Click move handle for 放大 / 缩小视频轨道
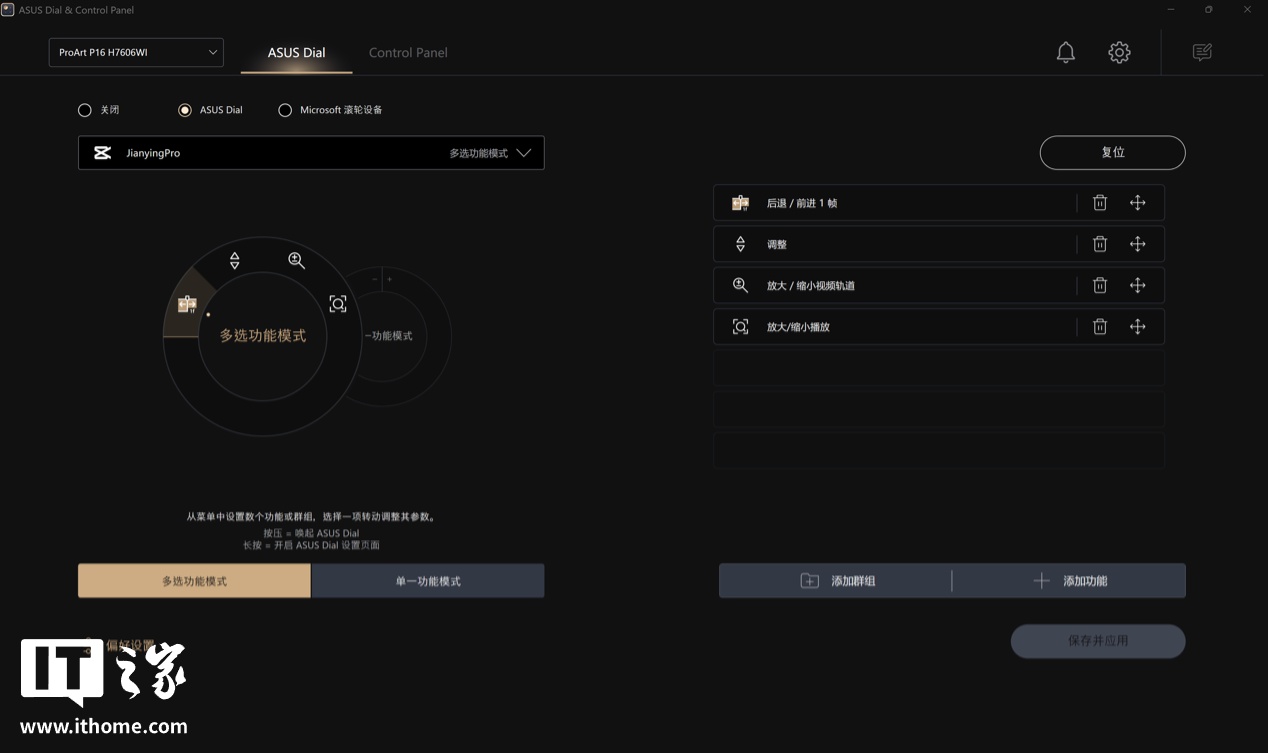1268x753 pixels. point(1137,285)
